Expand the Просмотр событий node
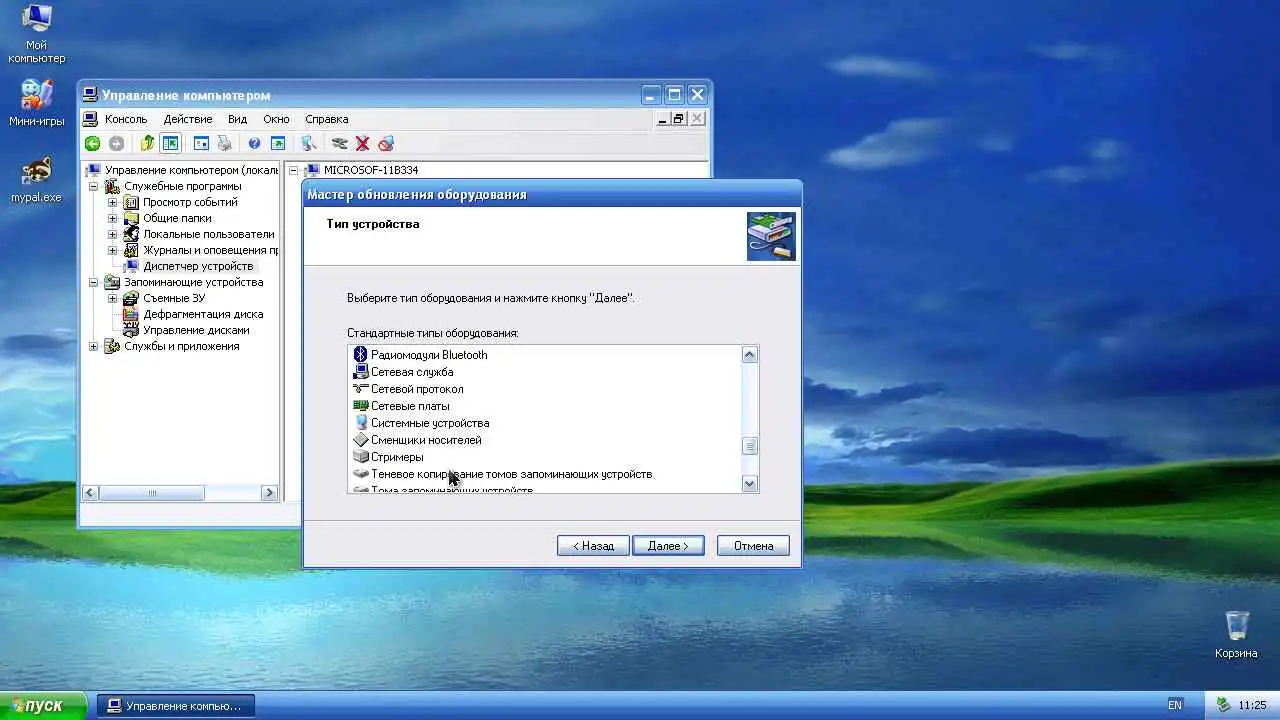1280x720 pixels. coord(113,202)
